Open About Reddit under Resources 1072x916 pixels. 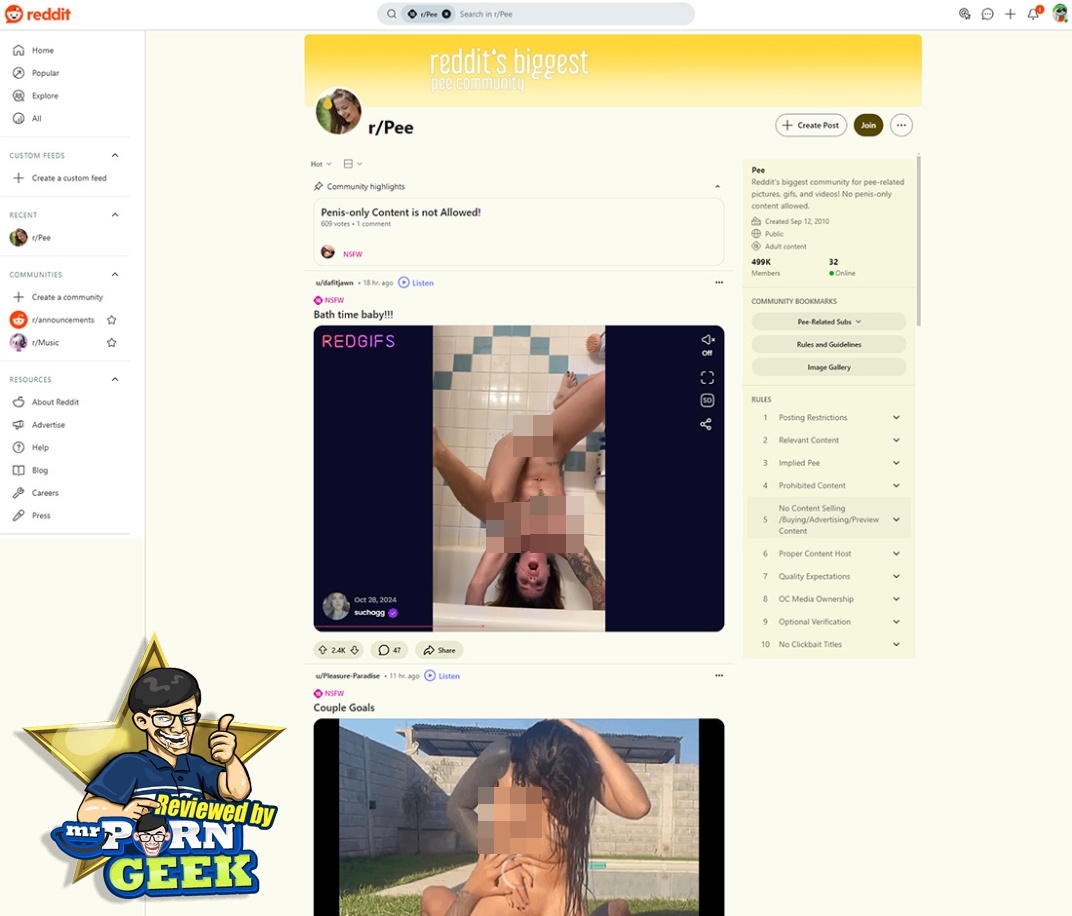(x=55, y=402)
